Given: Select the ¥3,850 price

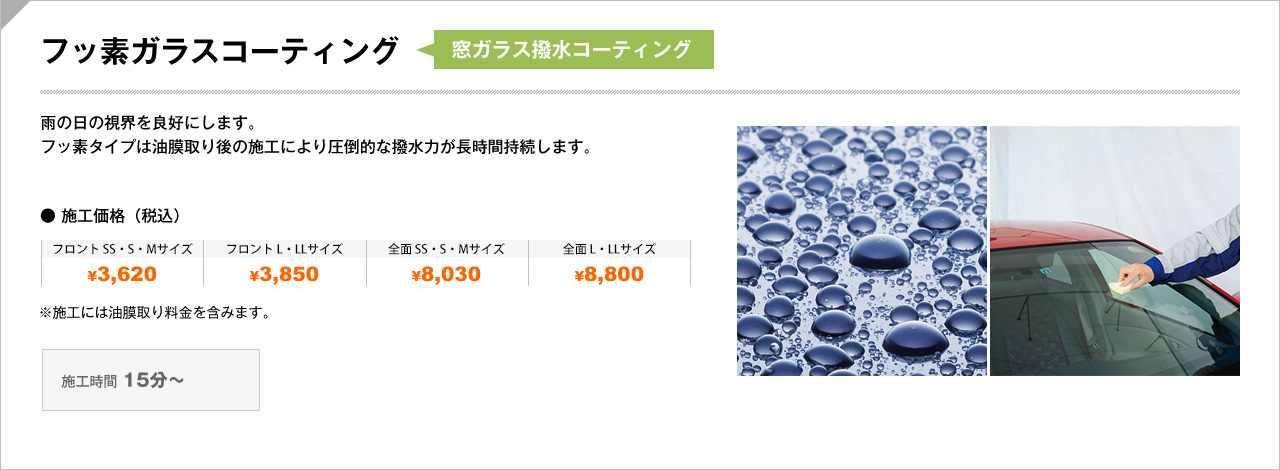Looking at the screenshot, I should point(285,275).
